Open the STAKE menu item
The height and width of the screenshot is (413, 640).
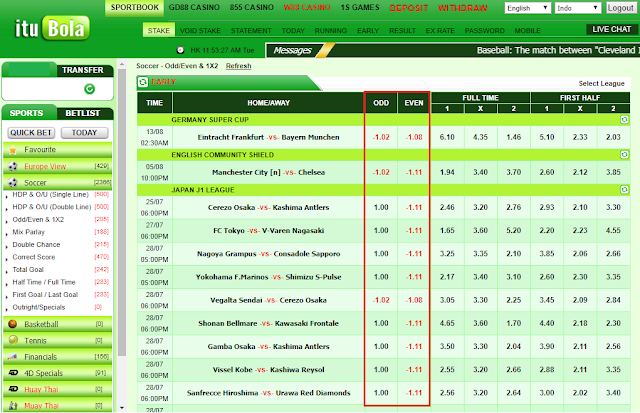click(159, 31)
